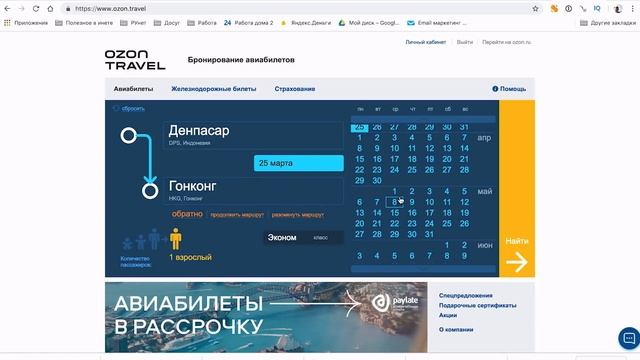This screenshot has width=640, height=360.
Task: Open the Приложения apps grid shortcut
Action: tap(26, 23)
